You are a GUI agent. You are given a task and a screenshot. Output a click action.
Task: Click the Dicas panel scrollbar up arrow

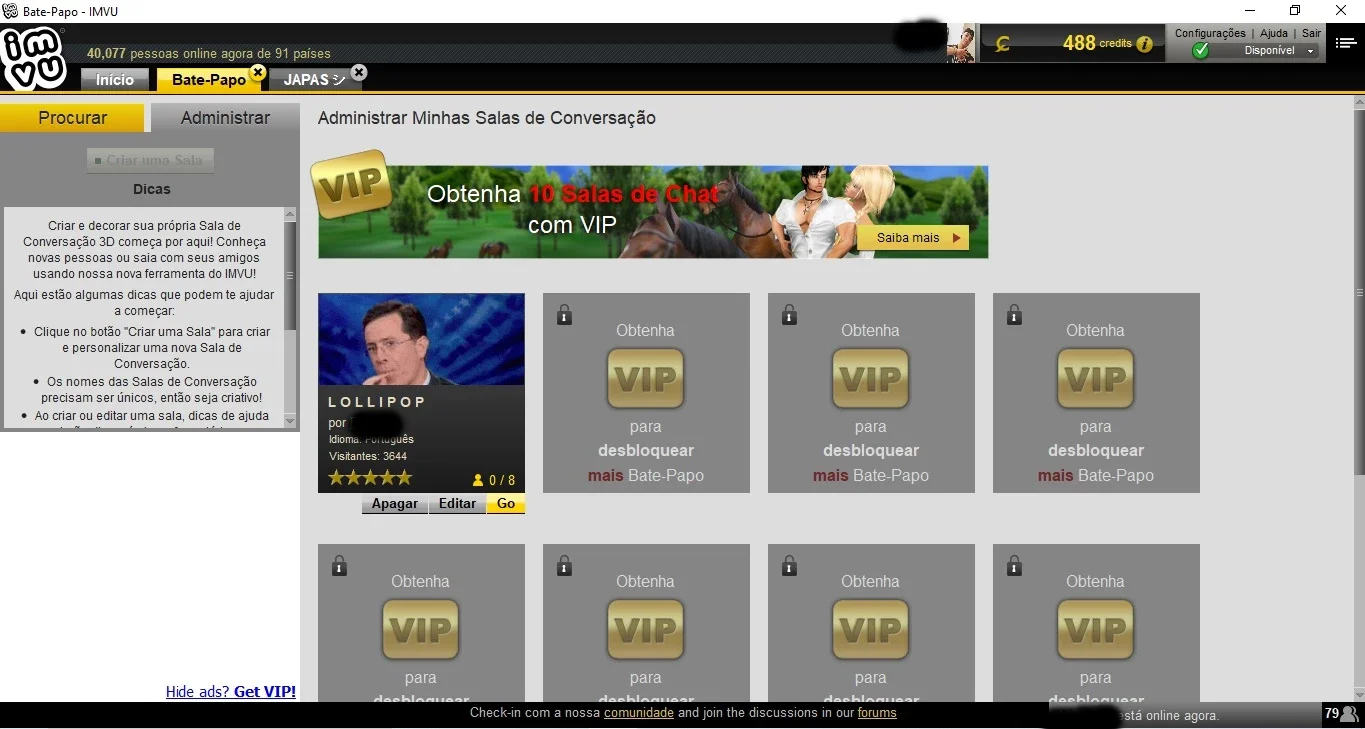tap(290, 214)
